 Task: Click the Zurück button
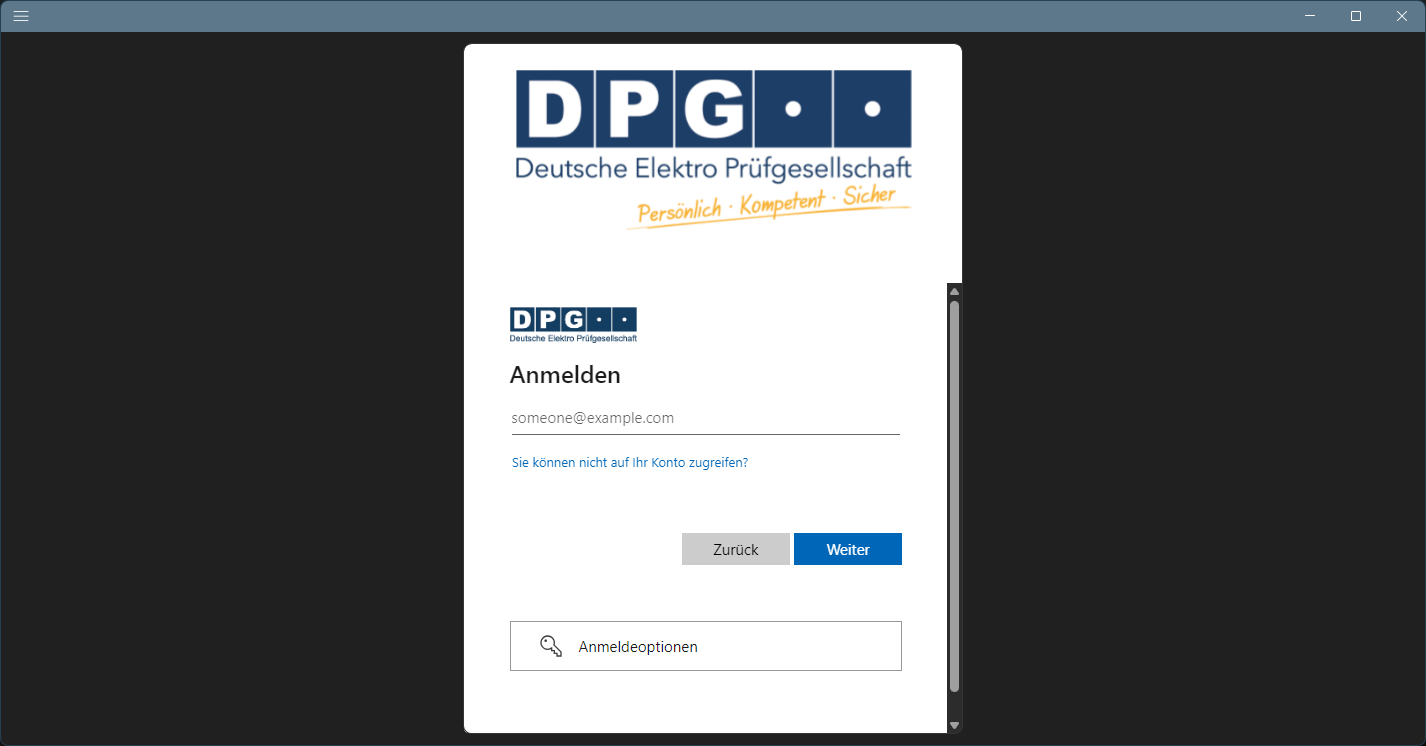736,549
